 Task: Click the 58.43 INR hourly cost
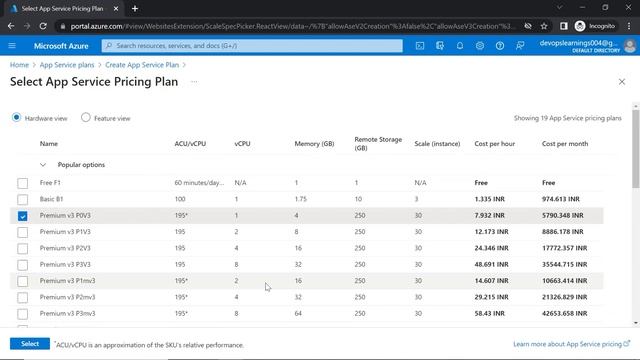coord(489,313)
